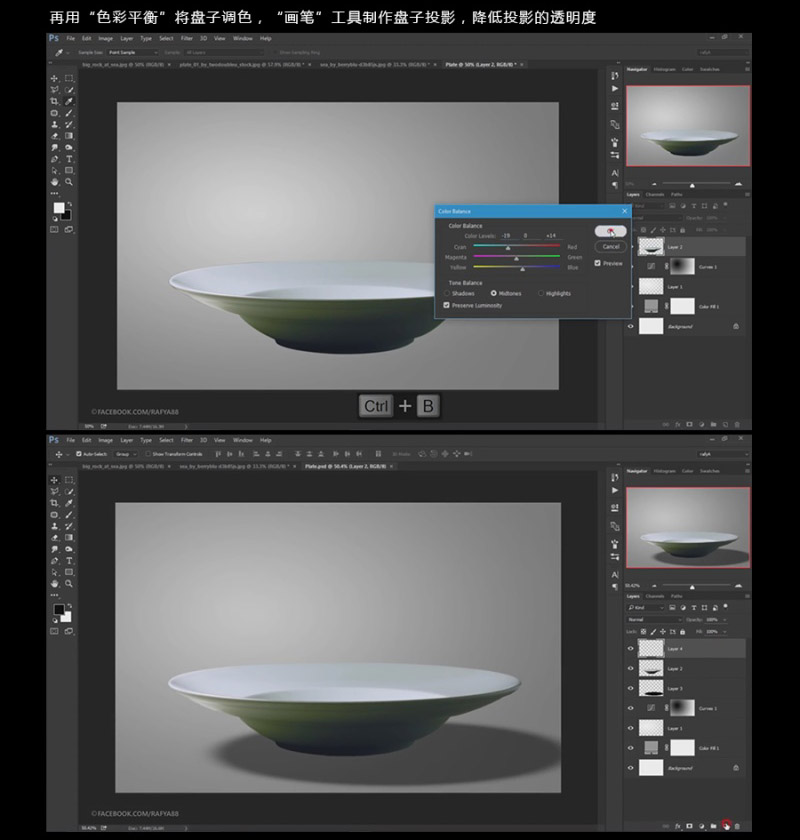
Task: Open Fill dropdown arrow in lower Layers panel
Action: [725, 632]
